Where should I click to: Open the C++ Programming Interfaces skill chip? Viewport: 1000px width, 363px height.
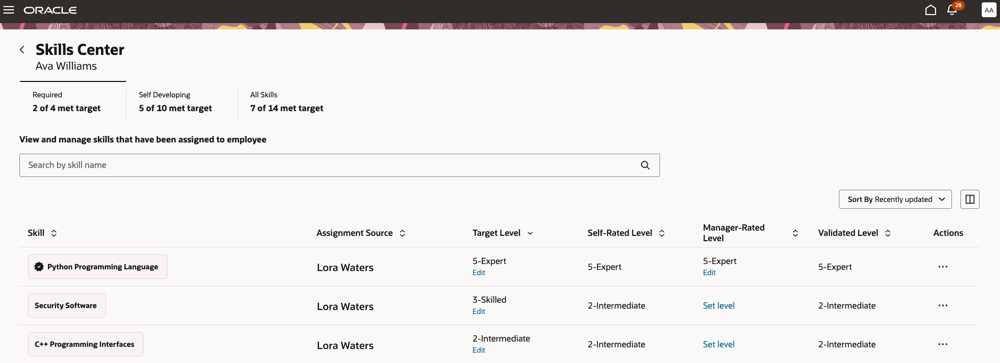[85, 344]
